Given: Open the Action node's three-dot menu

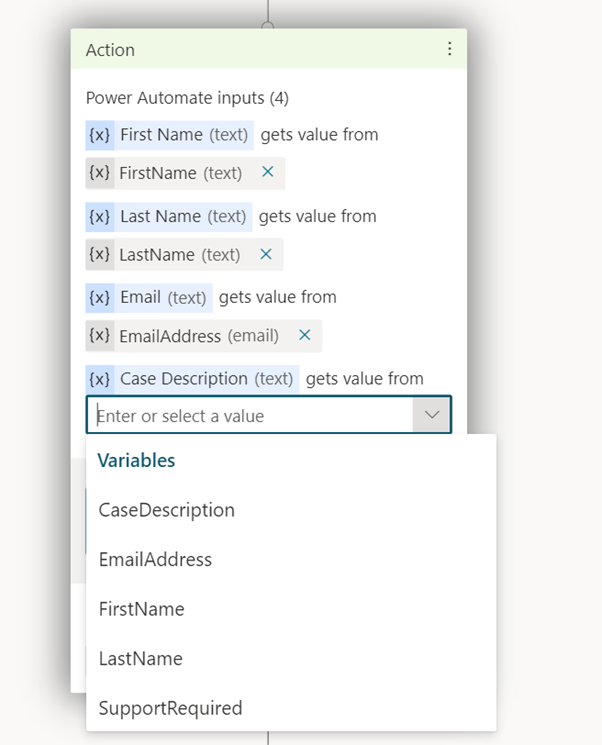Looking at the screenshot, I should coord(449,49).
